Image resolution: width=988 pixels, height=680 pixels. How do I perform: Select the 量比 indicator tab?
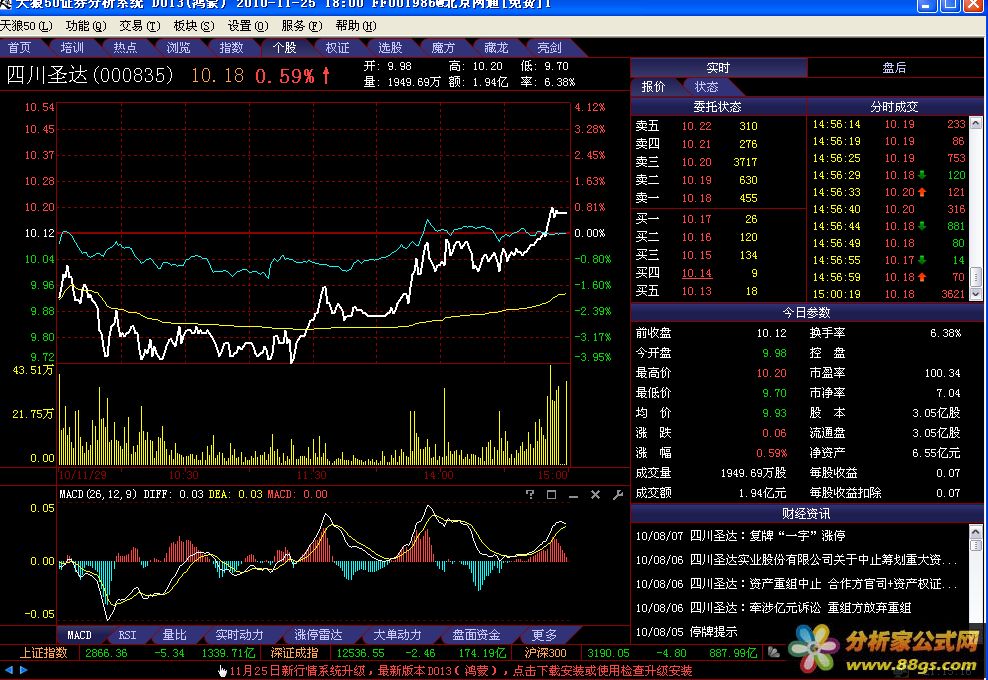point(175,635)
